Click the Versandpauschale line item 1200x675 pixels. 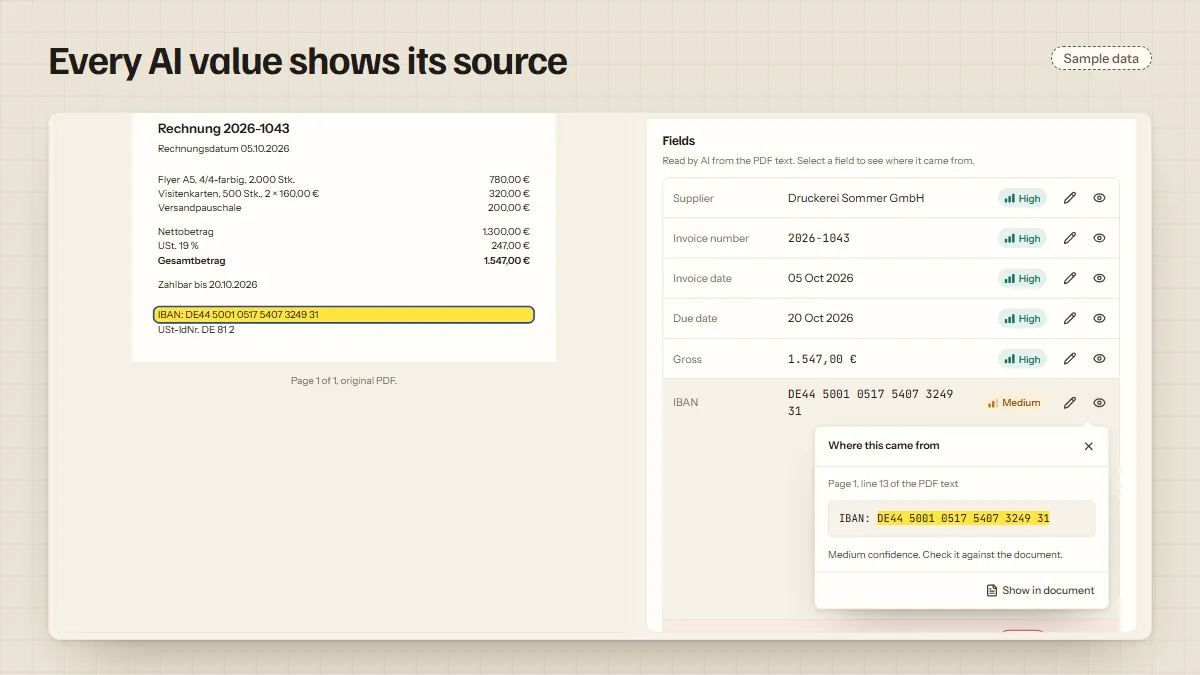(x=344, y=207)
